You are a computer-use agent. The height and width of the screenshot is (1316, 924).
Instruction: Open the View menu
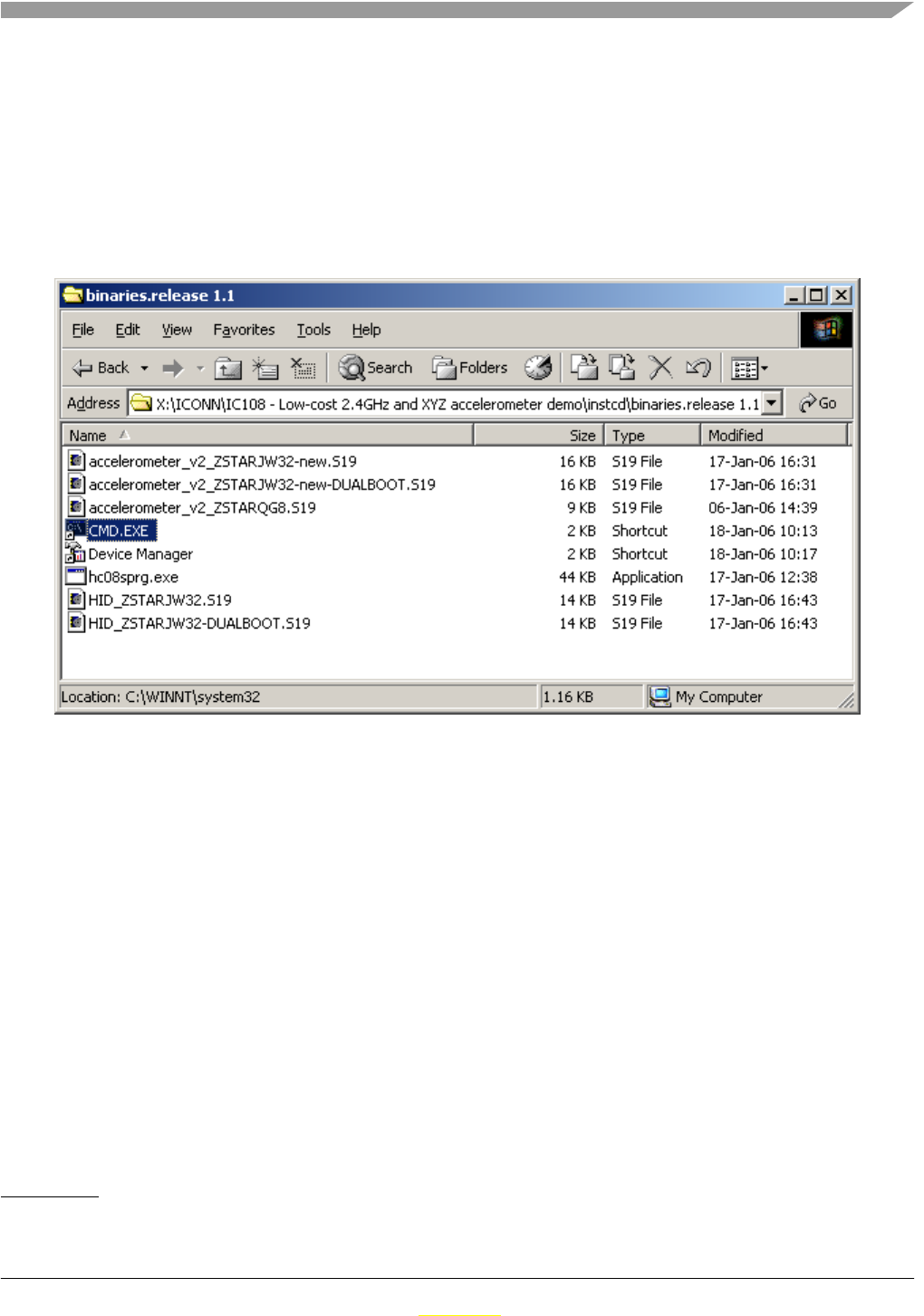coord(177,330)
